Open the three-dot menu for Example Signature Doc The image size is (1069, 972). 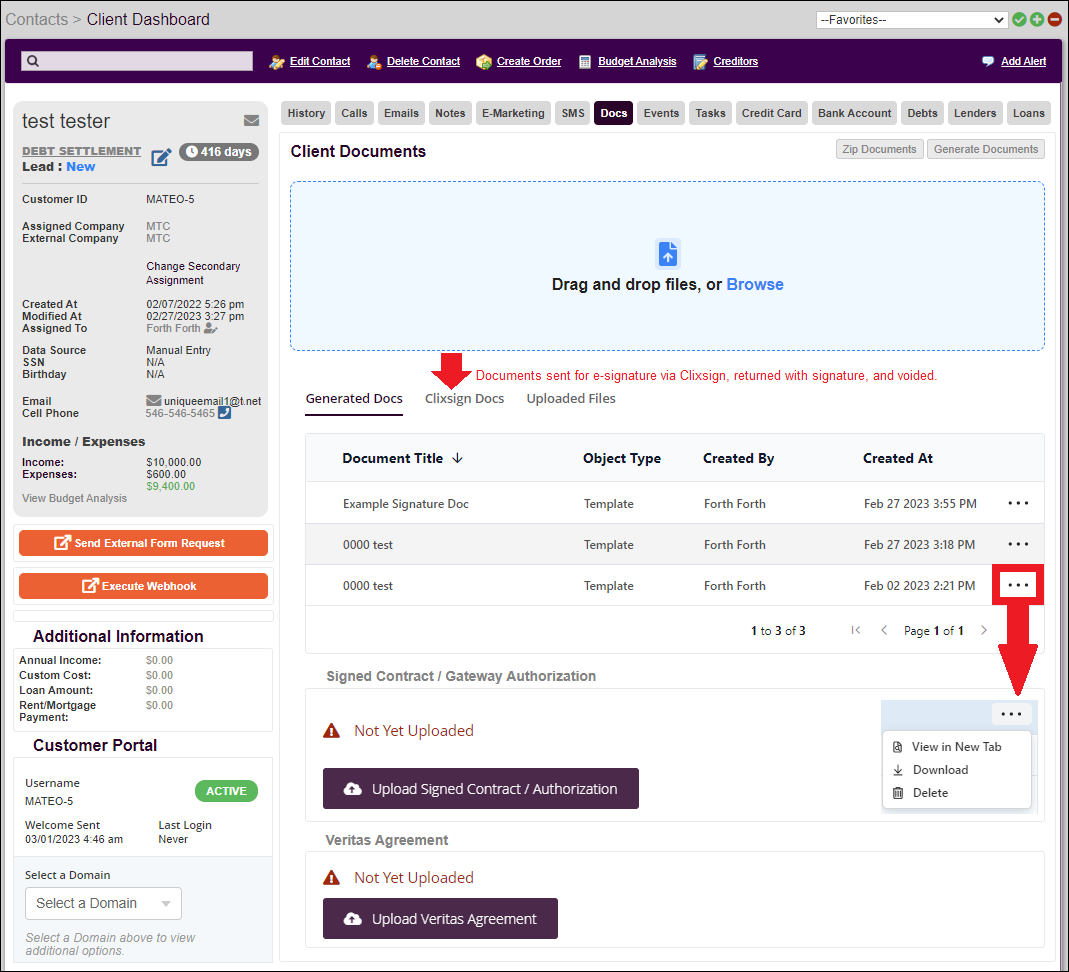(x=1018, y=504)
